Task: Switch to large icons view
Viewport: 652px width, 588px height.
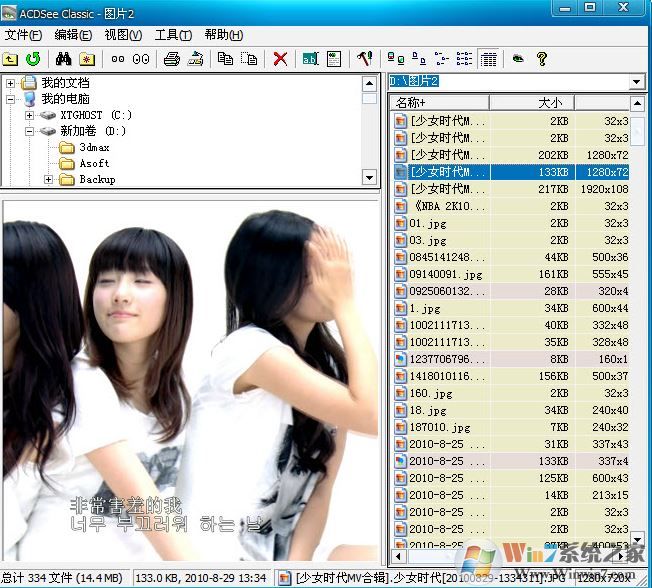Action: click(395, 59)
